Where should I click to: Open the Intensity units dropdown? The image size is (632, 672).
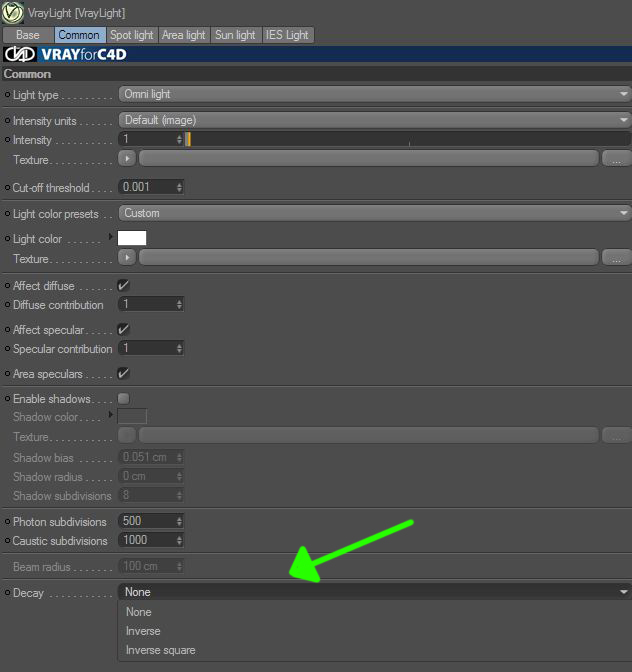click(374, 120)
